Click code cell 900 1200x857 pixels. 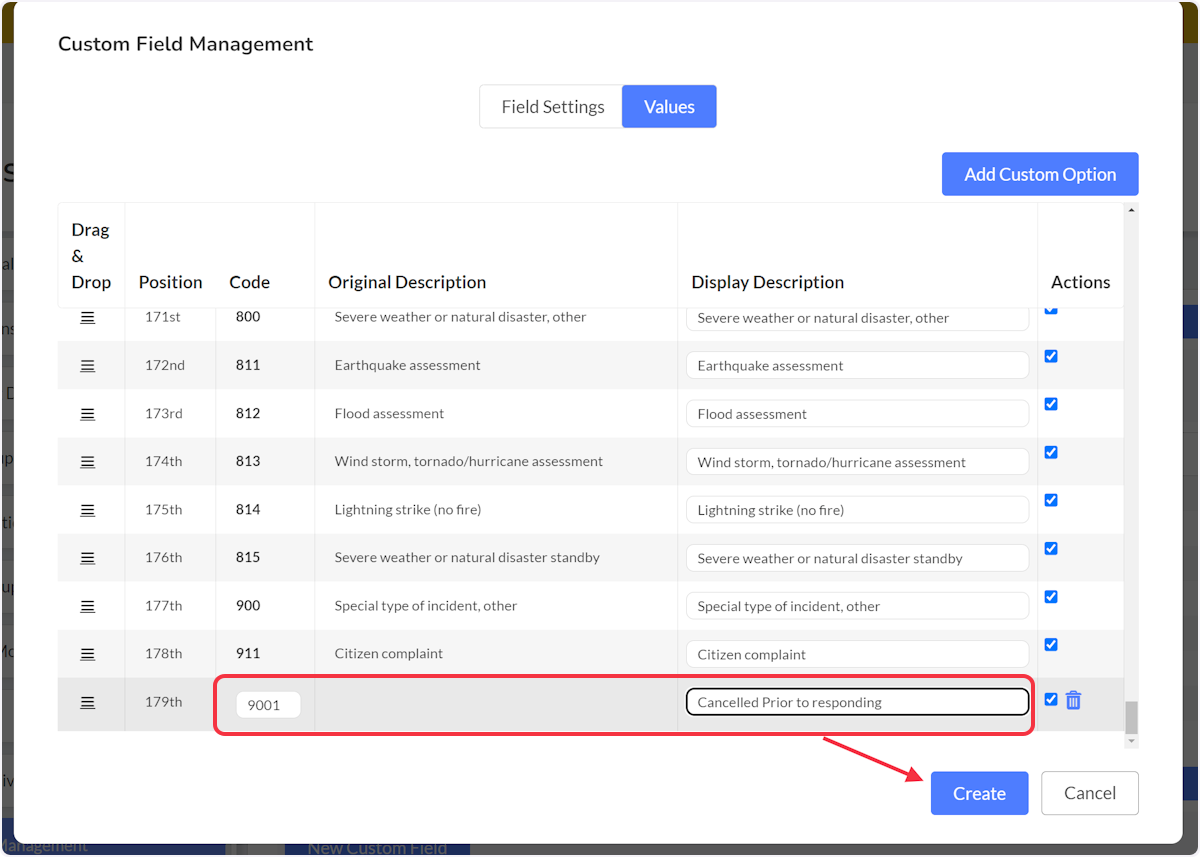(x=248, y=605)
